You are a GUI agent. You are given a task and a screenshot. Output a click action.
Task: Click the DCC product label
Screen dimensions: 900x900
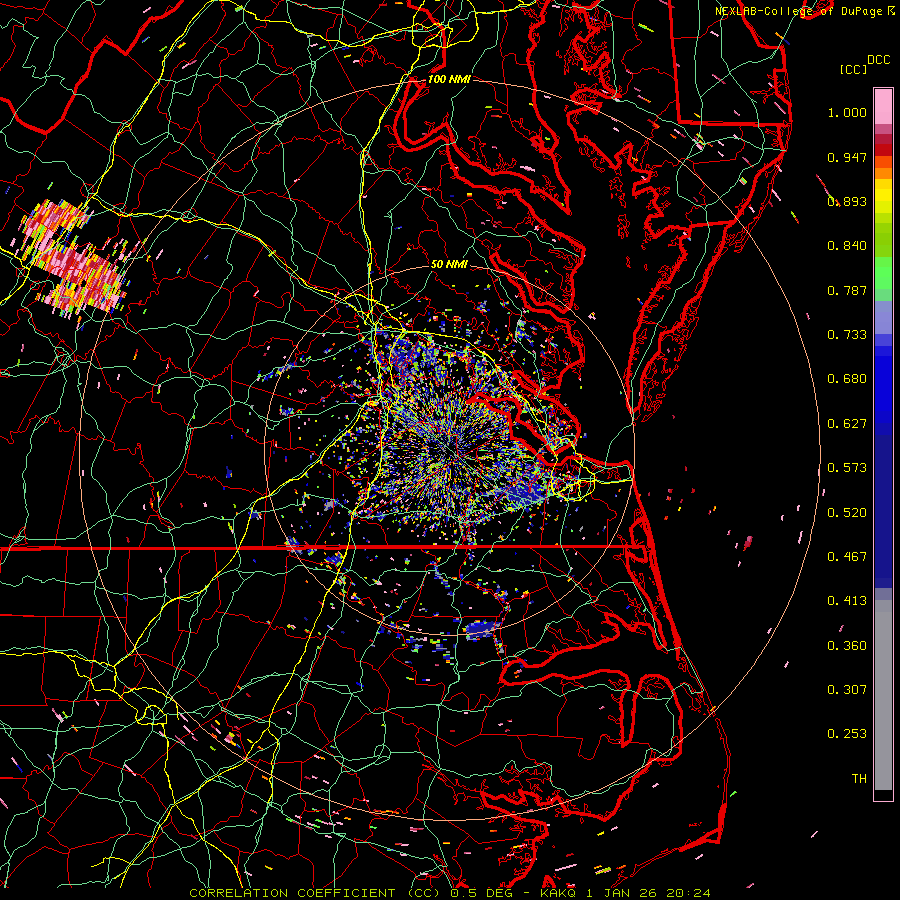[878, 60]
